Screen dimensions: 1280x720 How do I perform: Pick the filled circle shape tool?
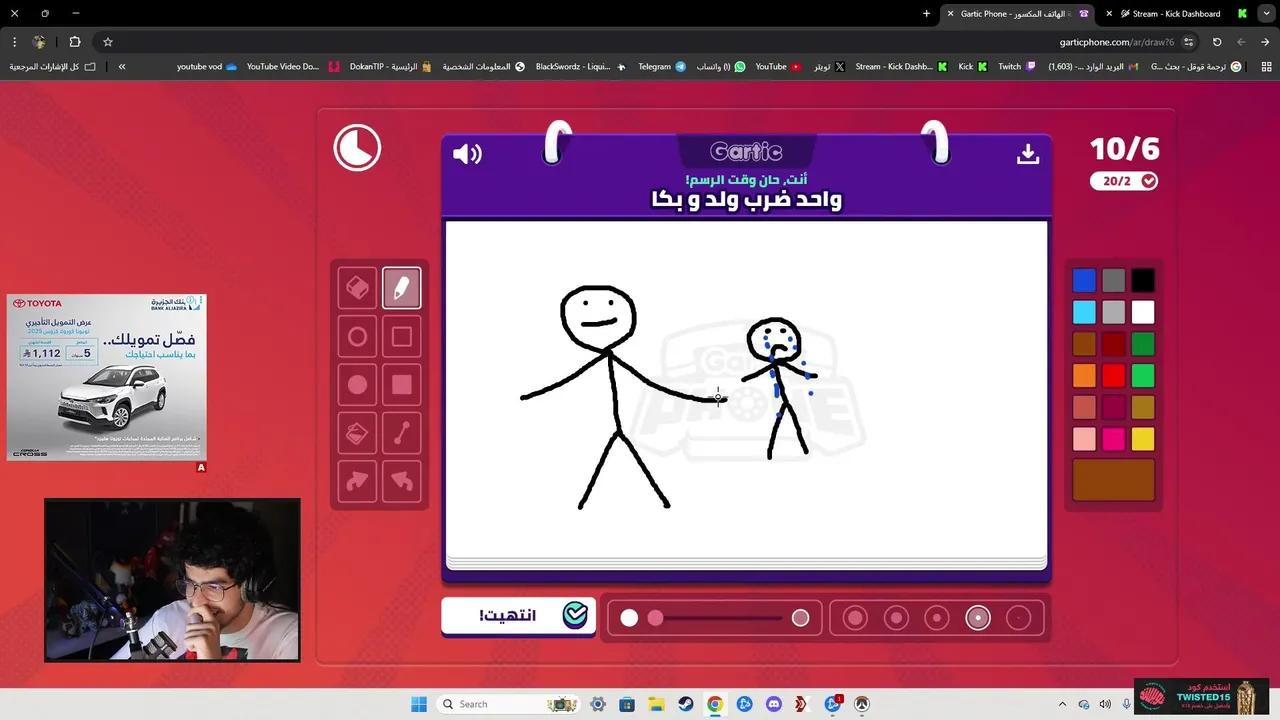pos(357,385)
